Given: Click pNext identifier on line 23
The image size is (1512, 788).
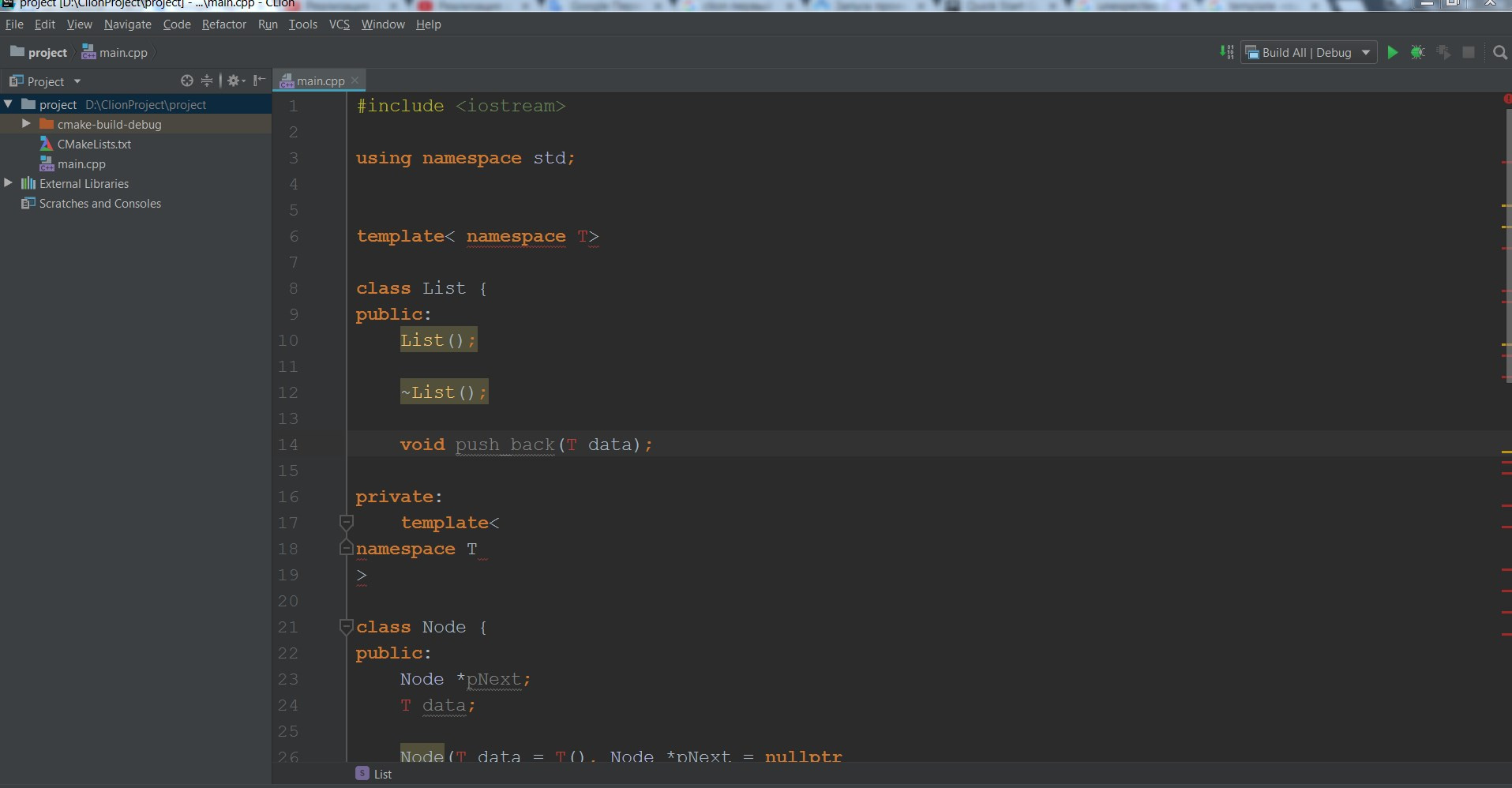Looking at the screenshot, I should [493, 679].
